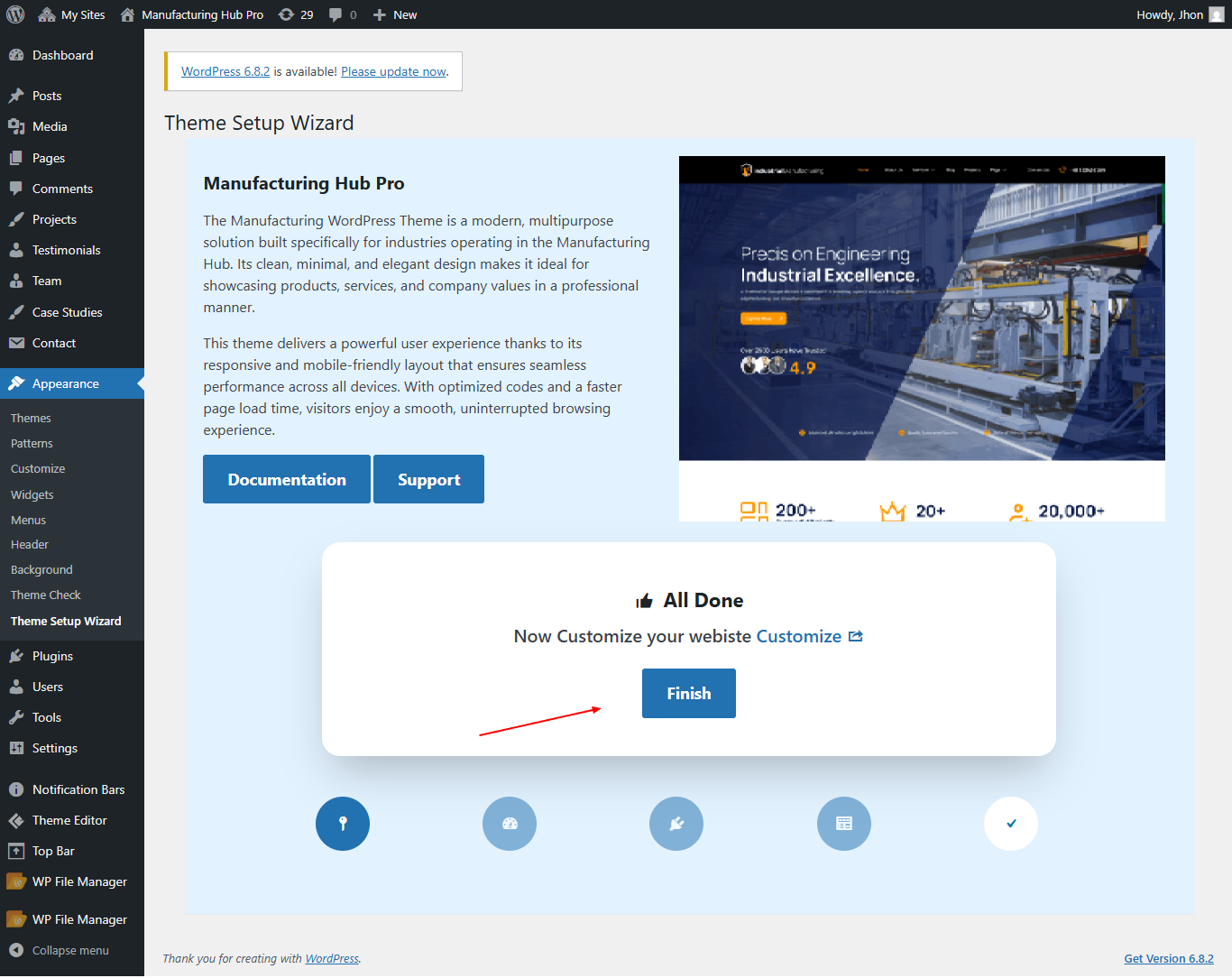Click the Customize link in All Done card

[799, 636]
